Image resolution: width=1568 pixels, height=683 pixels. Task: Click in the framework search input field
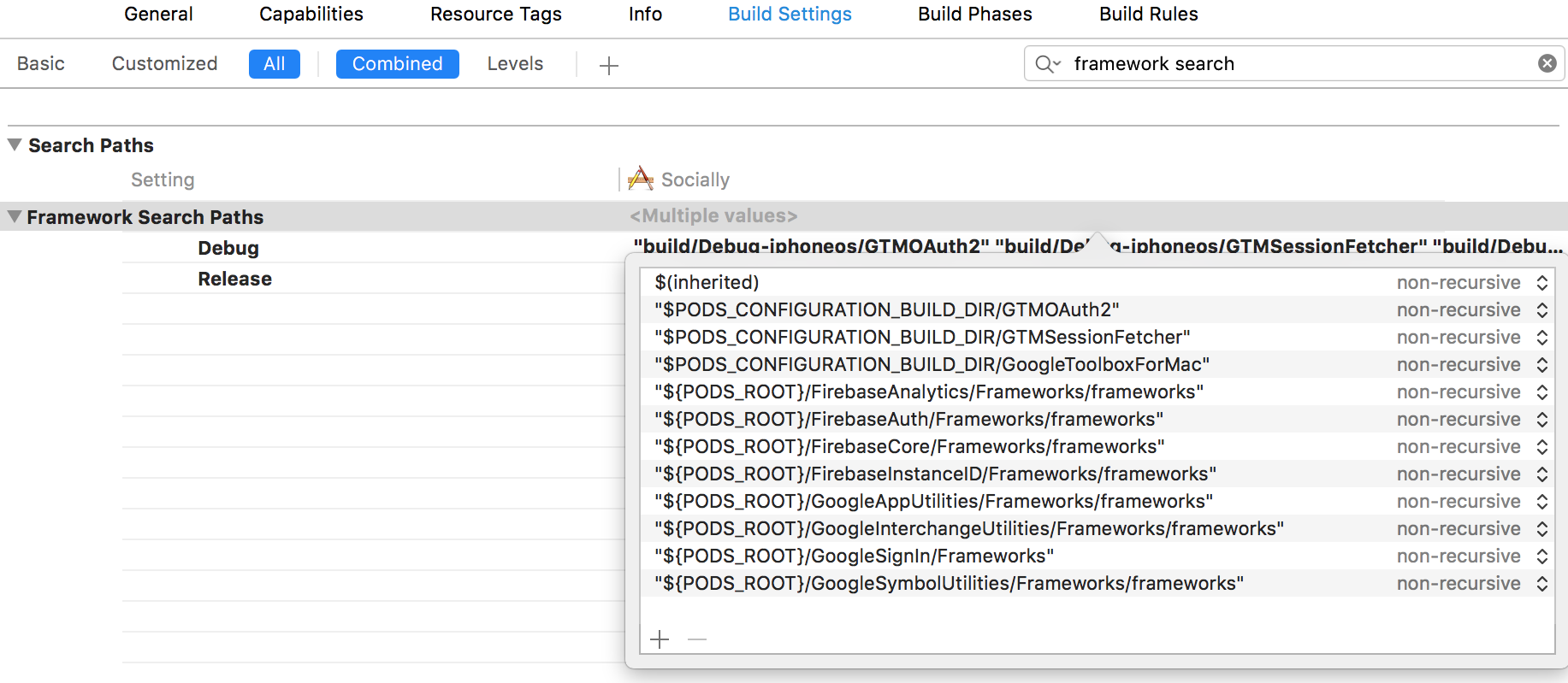(1283, 64)
